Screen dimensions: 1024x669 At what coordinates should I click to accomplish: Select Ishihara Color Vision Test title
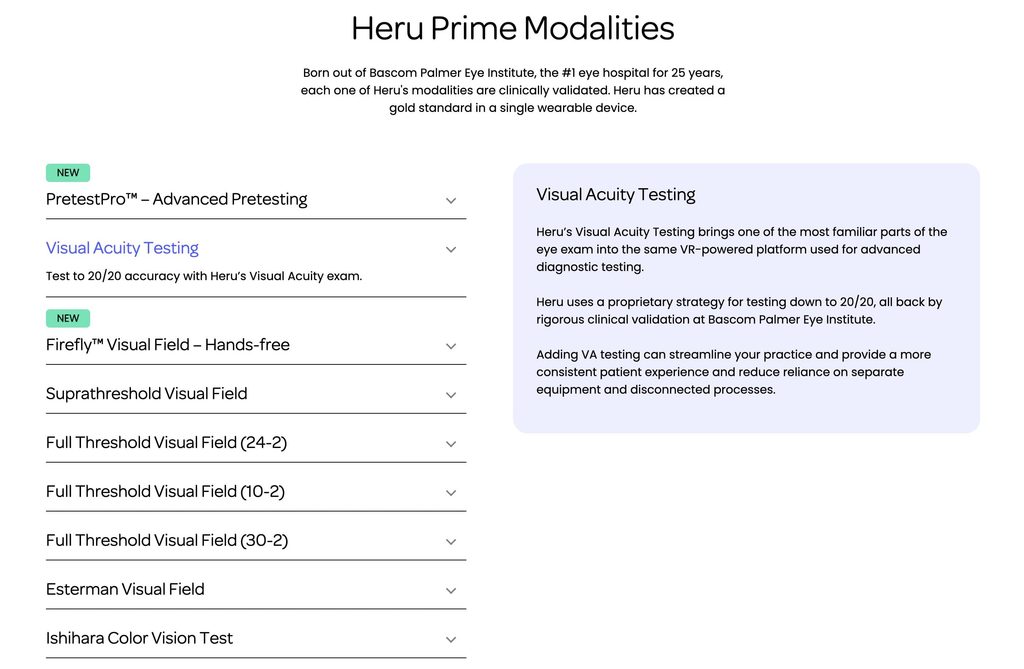pyautogui.click(x=139, y=638)
